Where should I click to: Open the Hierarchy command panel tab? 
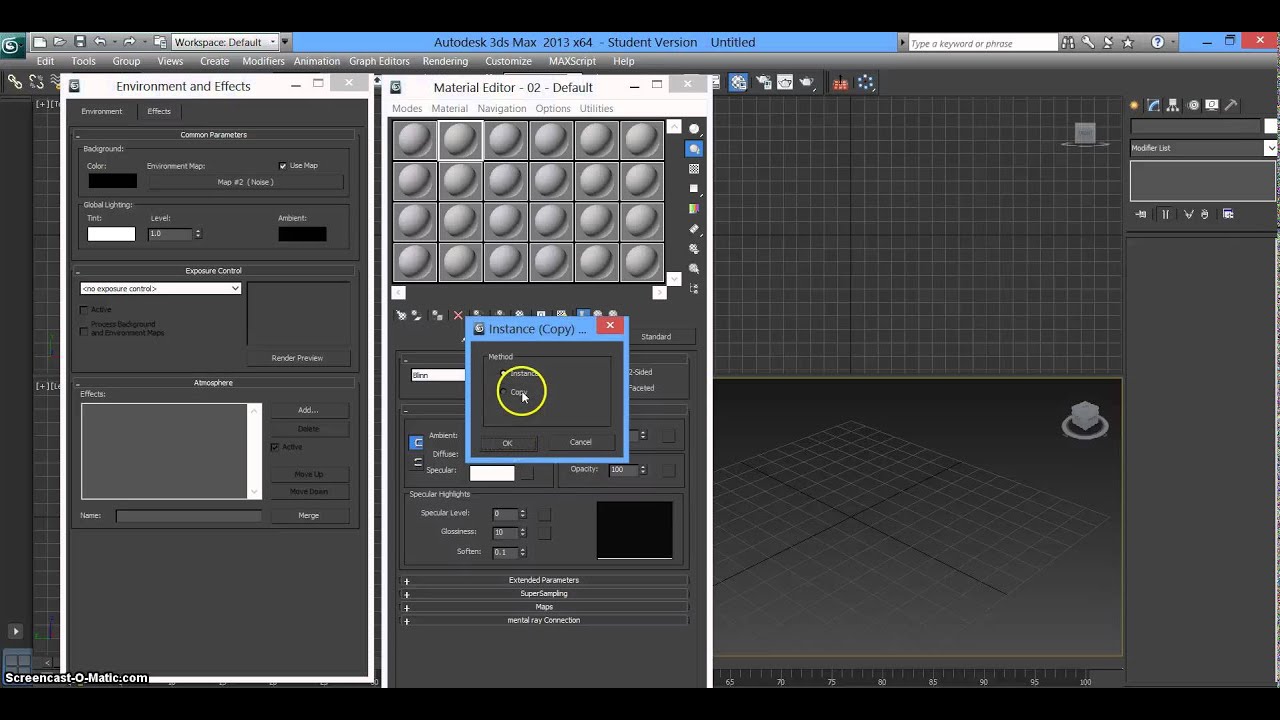1173,105
